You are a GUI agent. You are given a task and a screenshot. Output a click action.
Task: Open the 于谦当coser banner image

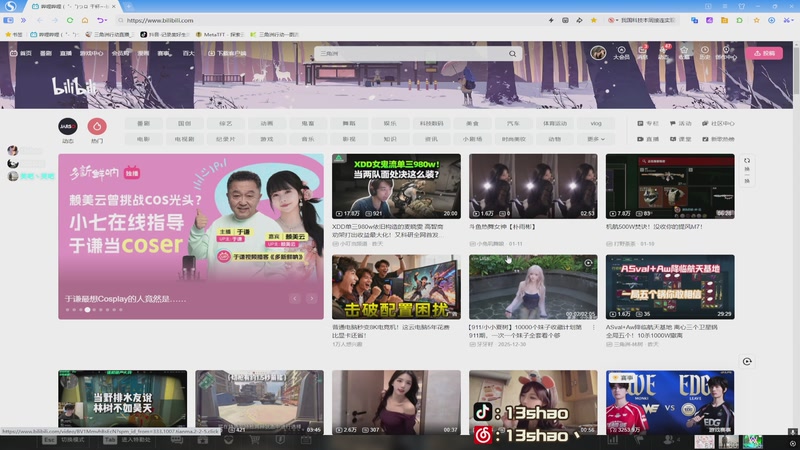pyautogui.click(x=191, y=237)
